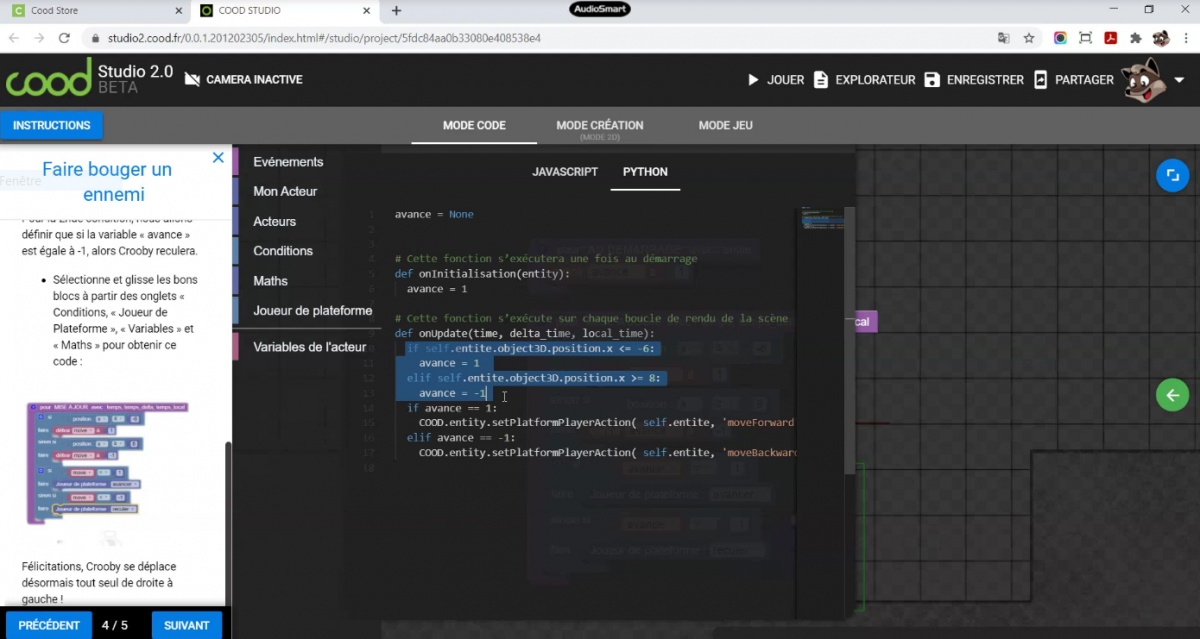The width and height of the screenshot is (1200, 639).
Task: Click the Partager share icon
Action: 1040,80
